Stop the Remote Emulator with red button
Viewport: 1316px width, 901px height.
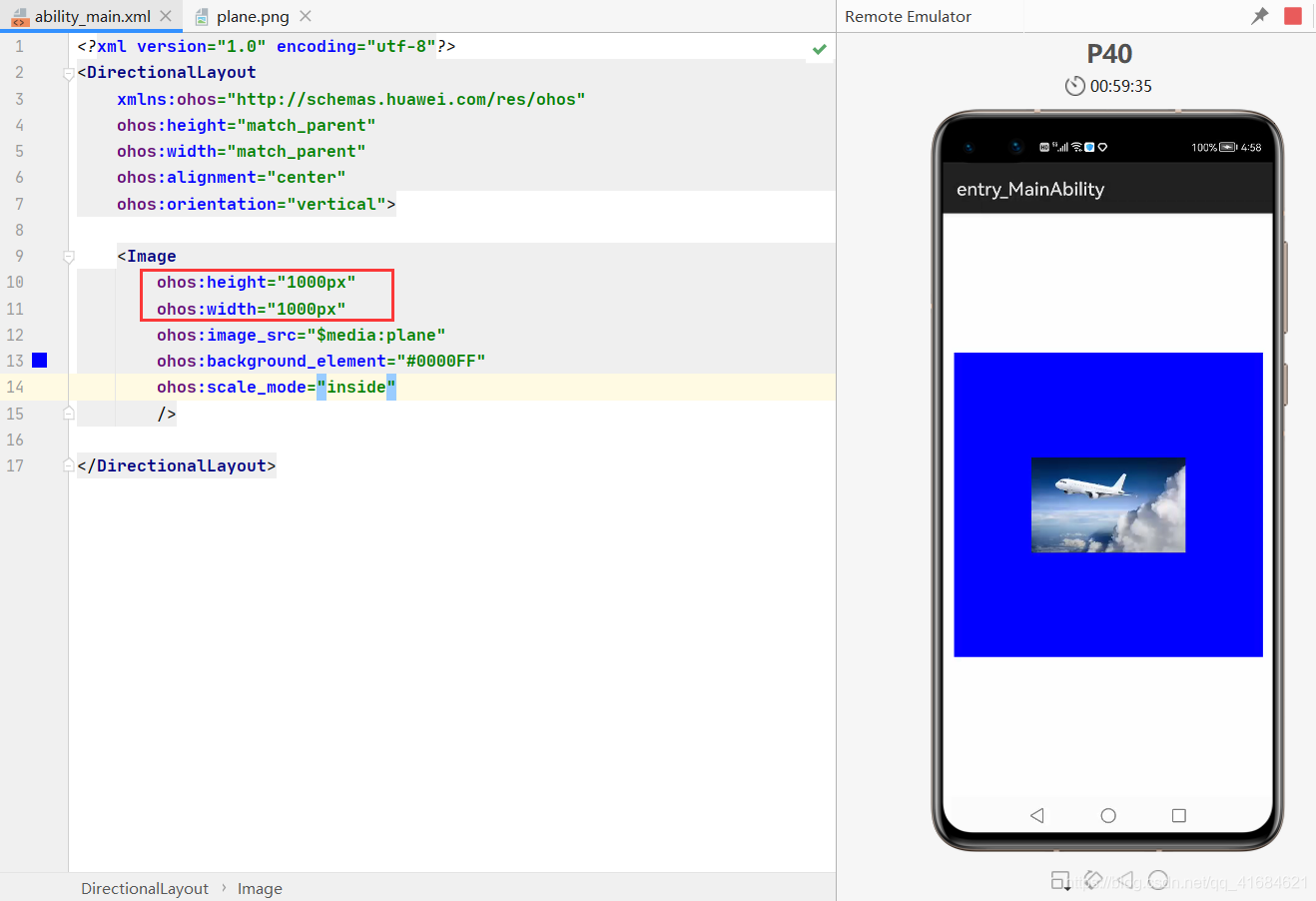[1293, 16]
